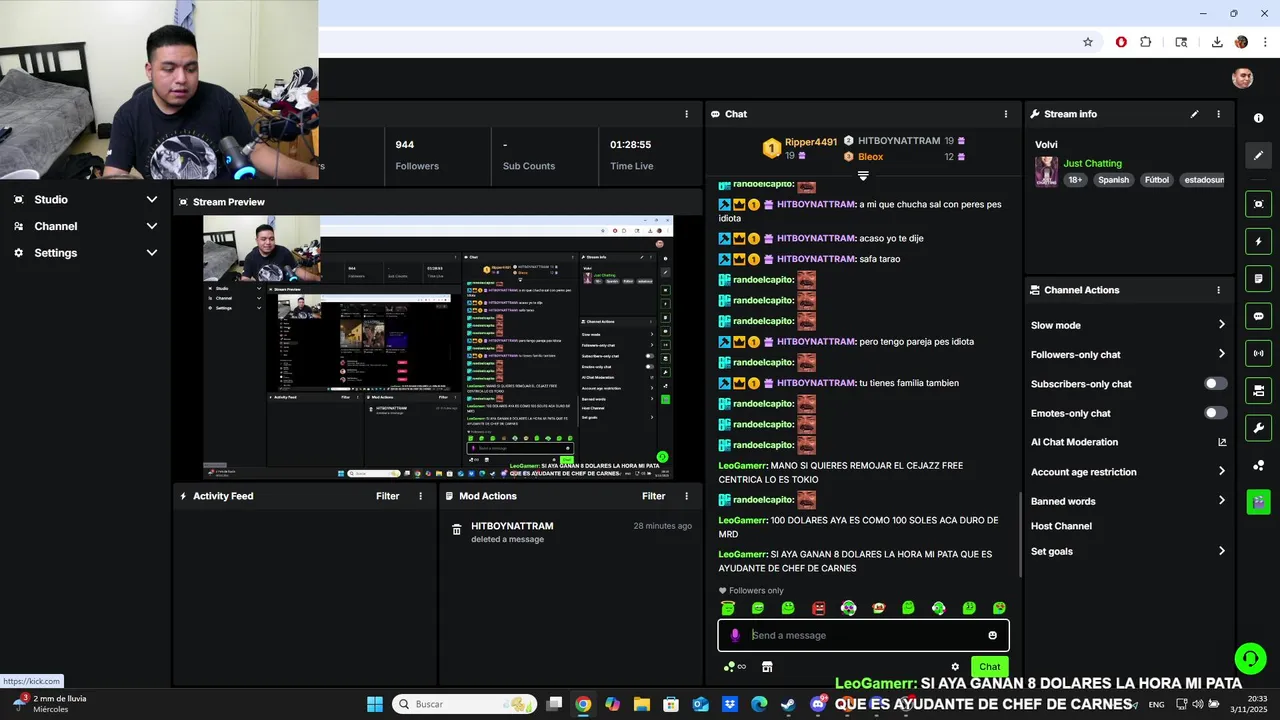Open the shop icon below message box

click(767, 667)
